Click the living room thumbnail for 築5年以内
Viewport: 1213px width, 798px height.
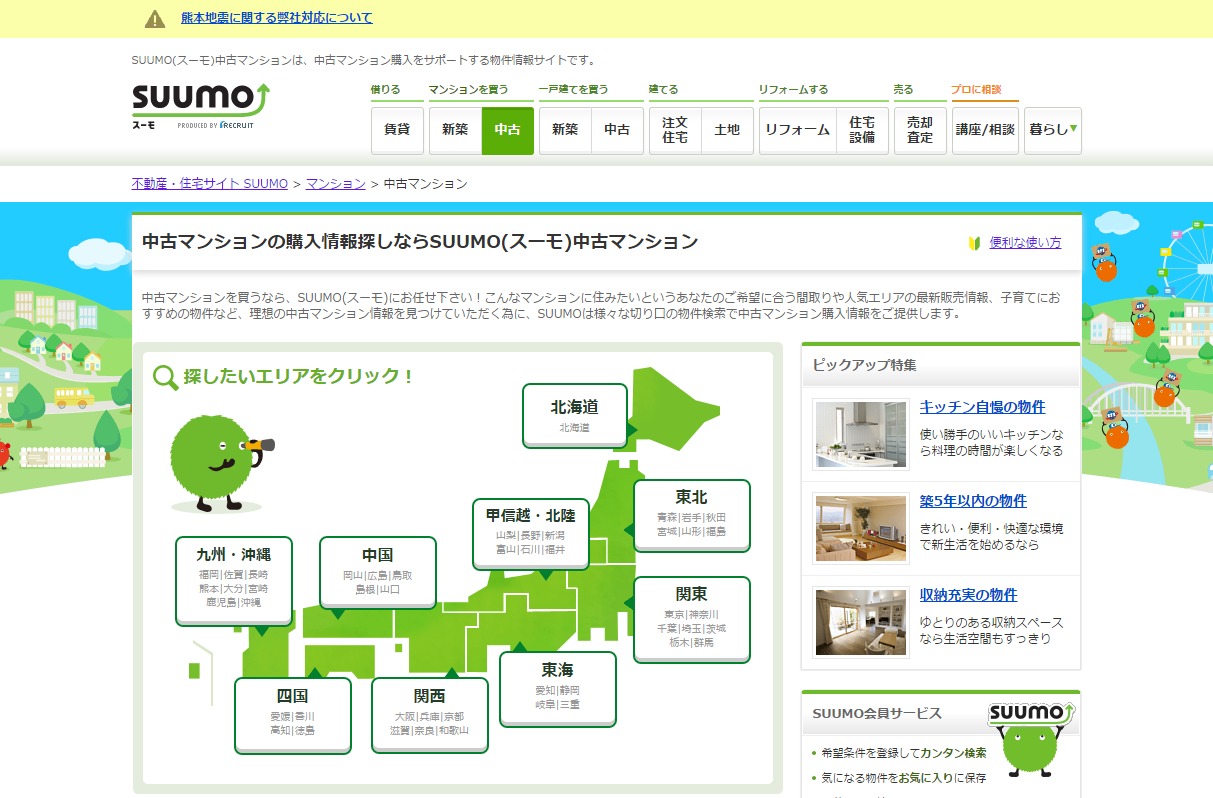[x=860, y=527]
